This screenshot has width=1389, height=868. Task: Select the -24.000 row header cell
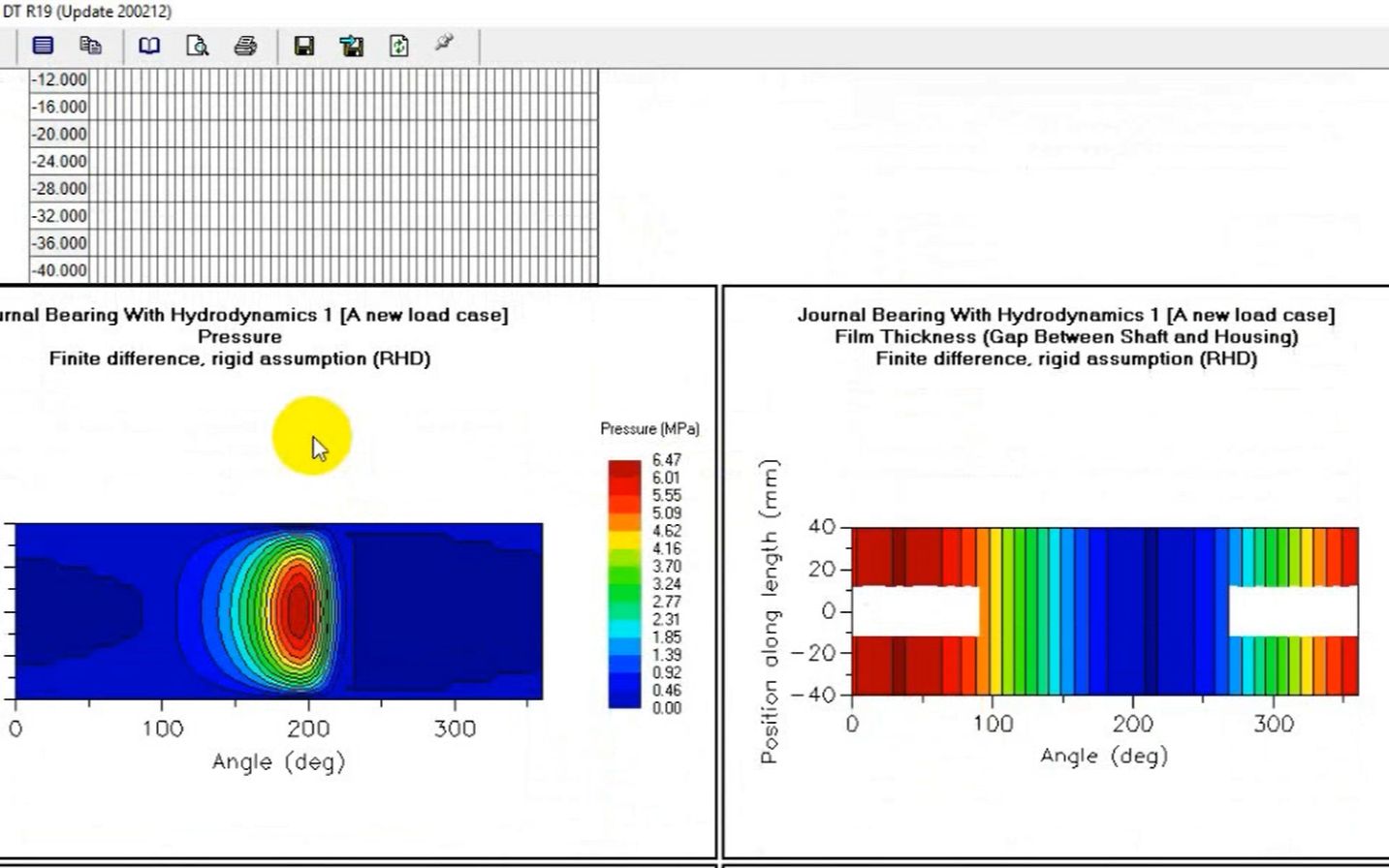[59, 161]
